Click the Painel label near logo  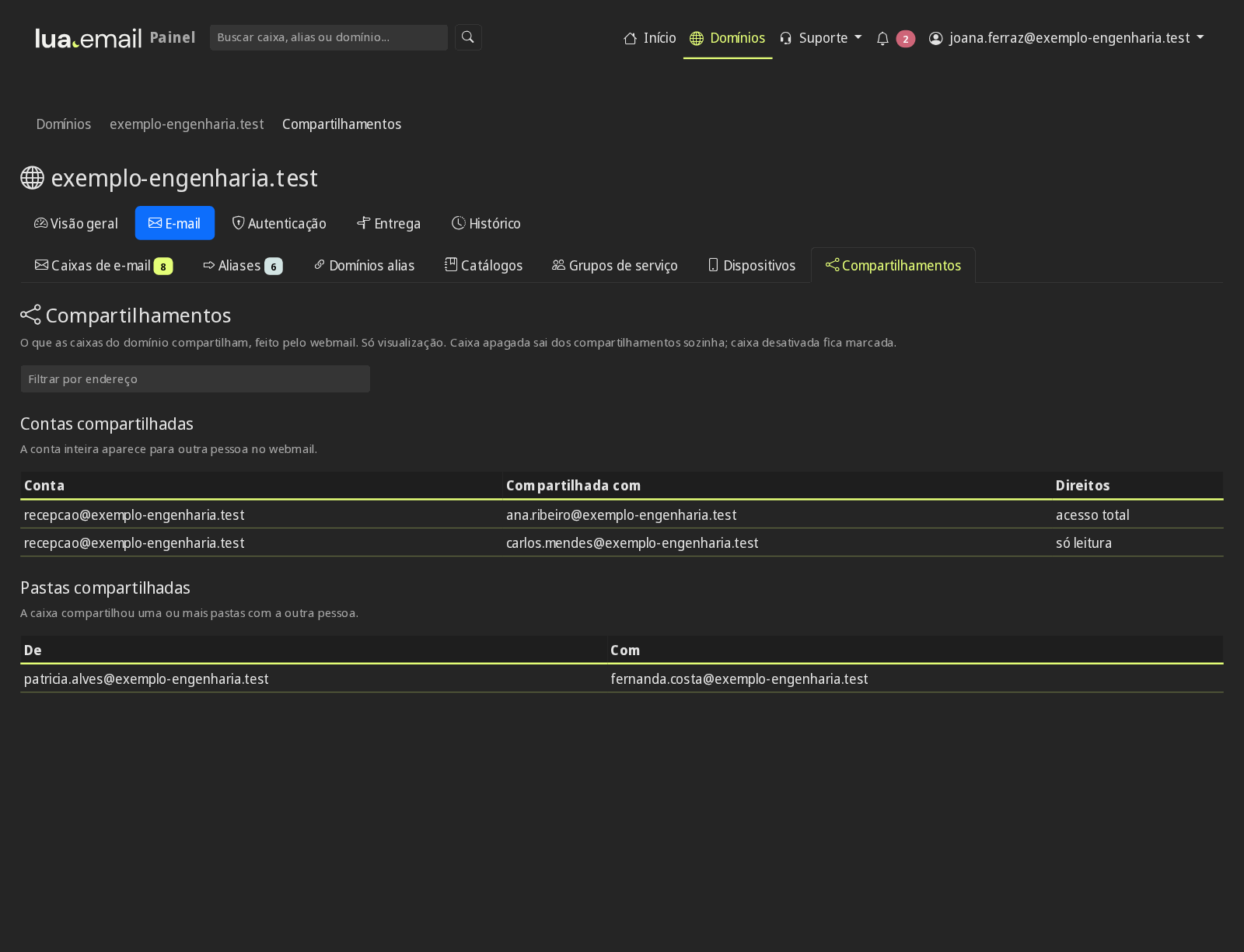pyautogui.click(x=173, y=37)
